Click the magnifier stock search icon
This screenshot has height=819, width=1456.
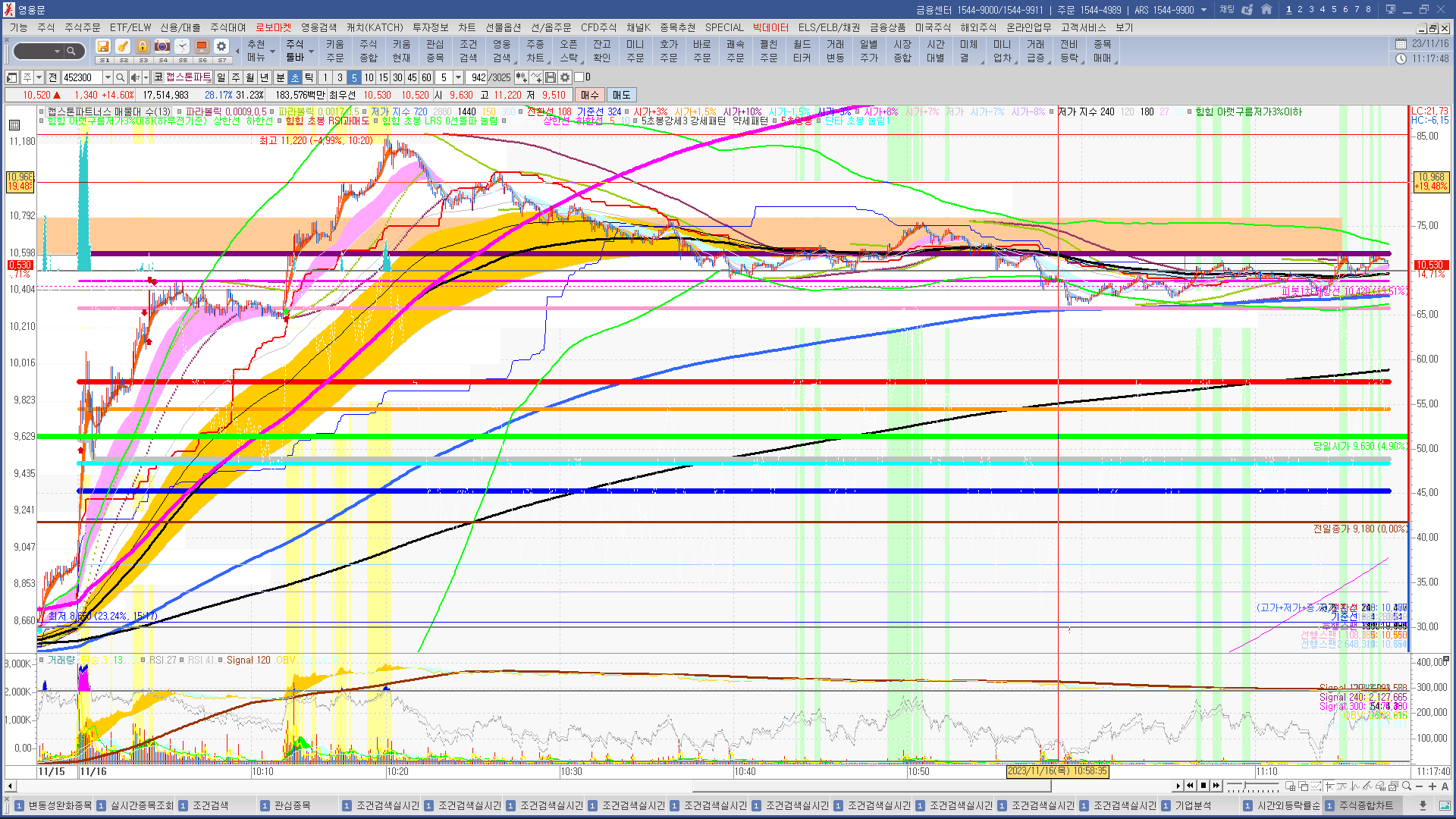(x=120, y=77)
